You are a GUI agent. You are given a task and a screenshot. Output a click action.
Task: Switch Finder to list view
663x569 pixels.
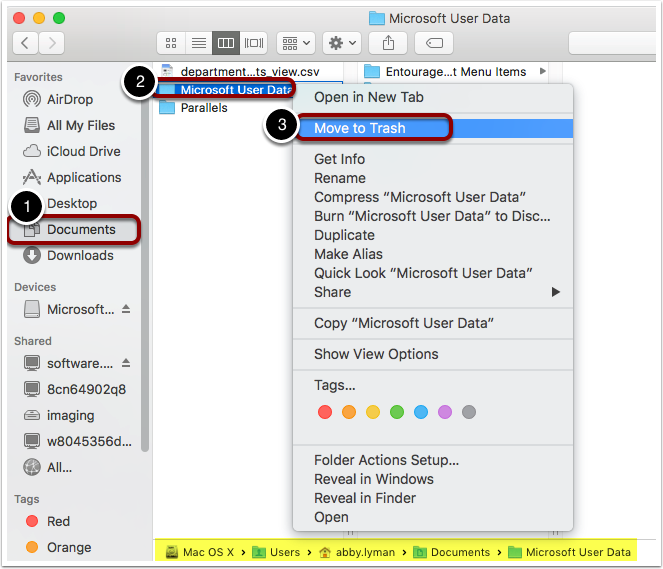(199, 43)
